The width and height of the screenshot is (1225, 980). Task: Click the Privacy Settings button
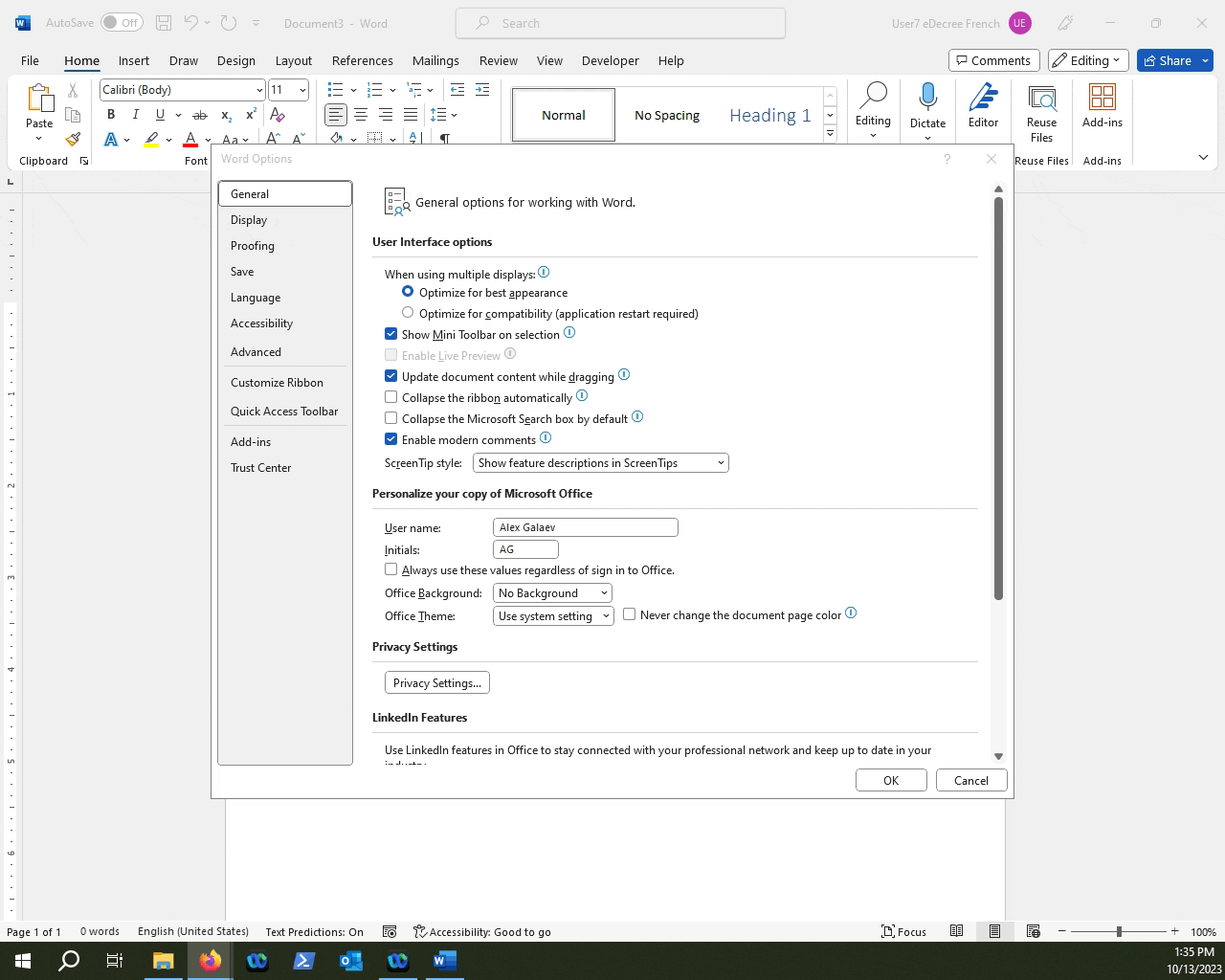coord(436,682)
